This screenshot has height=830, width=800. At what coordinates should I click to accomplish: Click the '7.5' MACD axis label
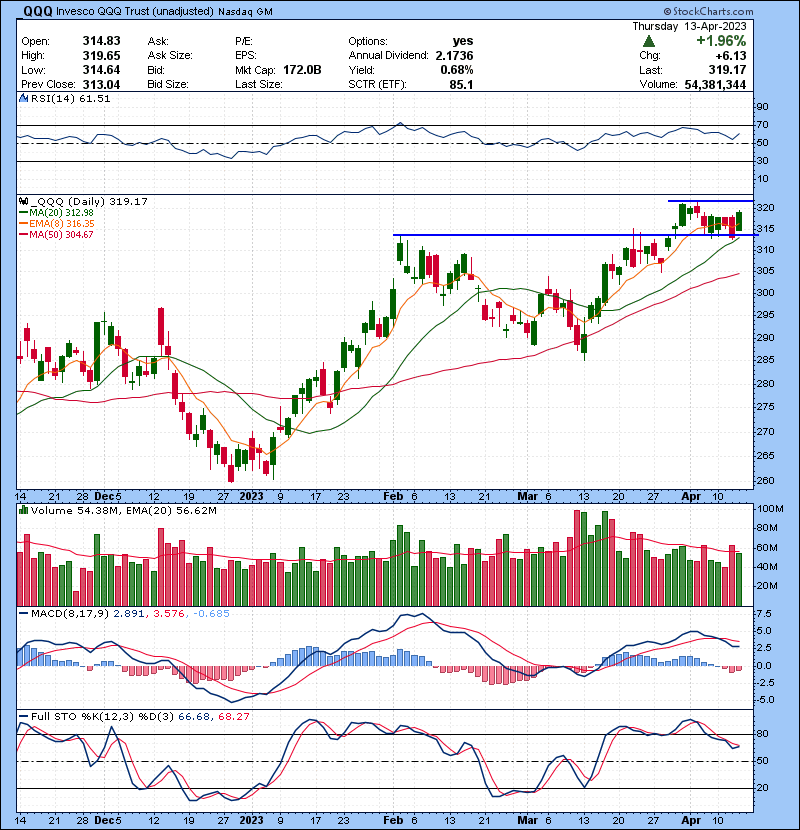765,614
